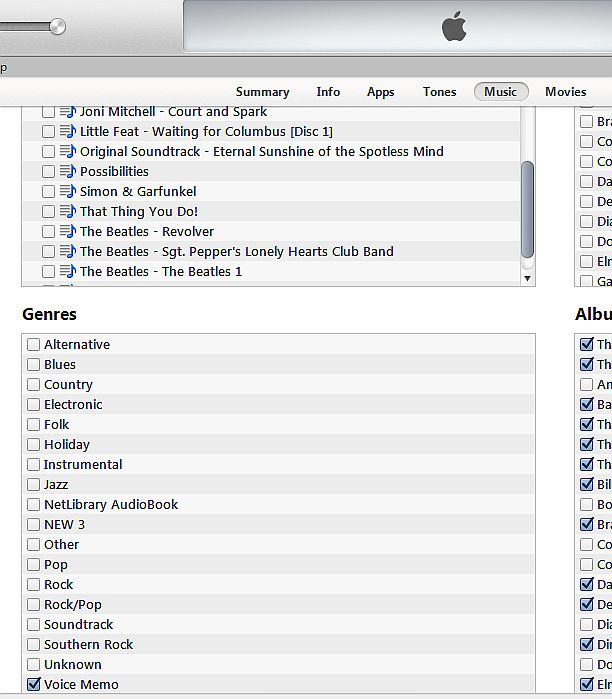This screenshot has height=699, width=612.
Task: Click the playlists scrollbar down arrow
Action: [527, 279]
